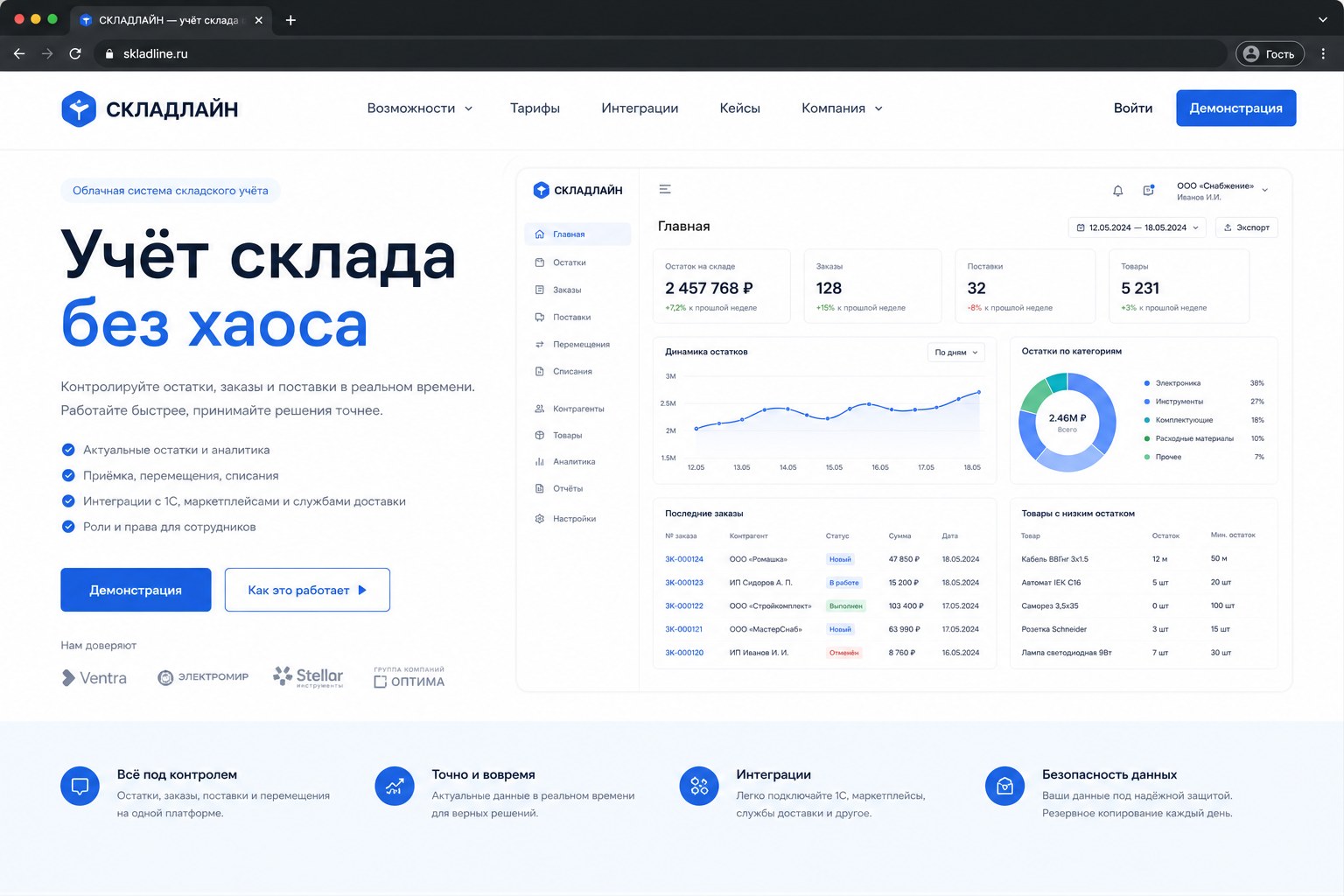The height and width of the screenshot is (896, 1344).
Task: Select Главная in dashboard sidebar
Action: point(577,234)
